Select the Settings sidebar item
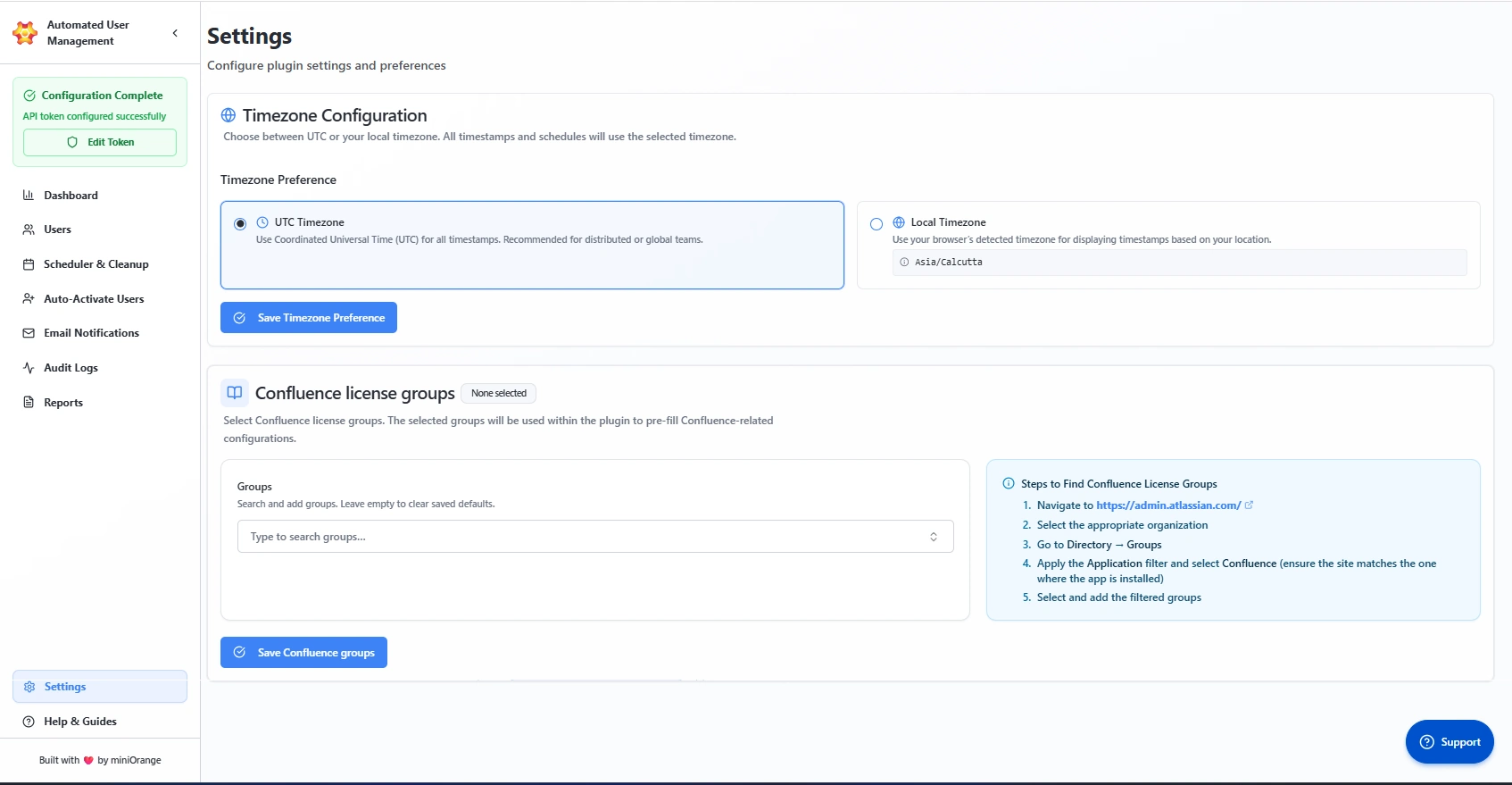The image size is (1512, 785). pyautogui.click(x=100, y=687)
